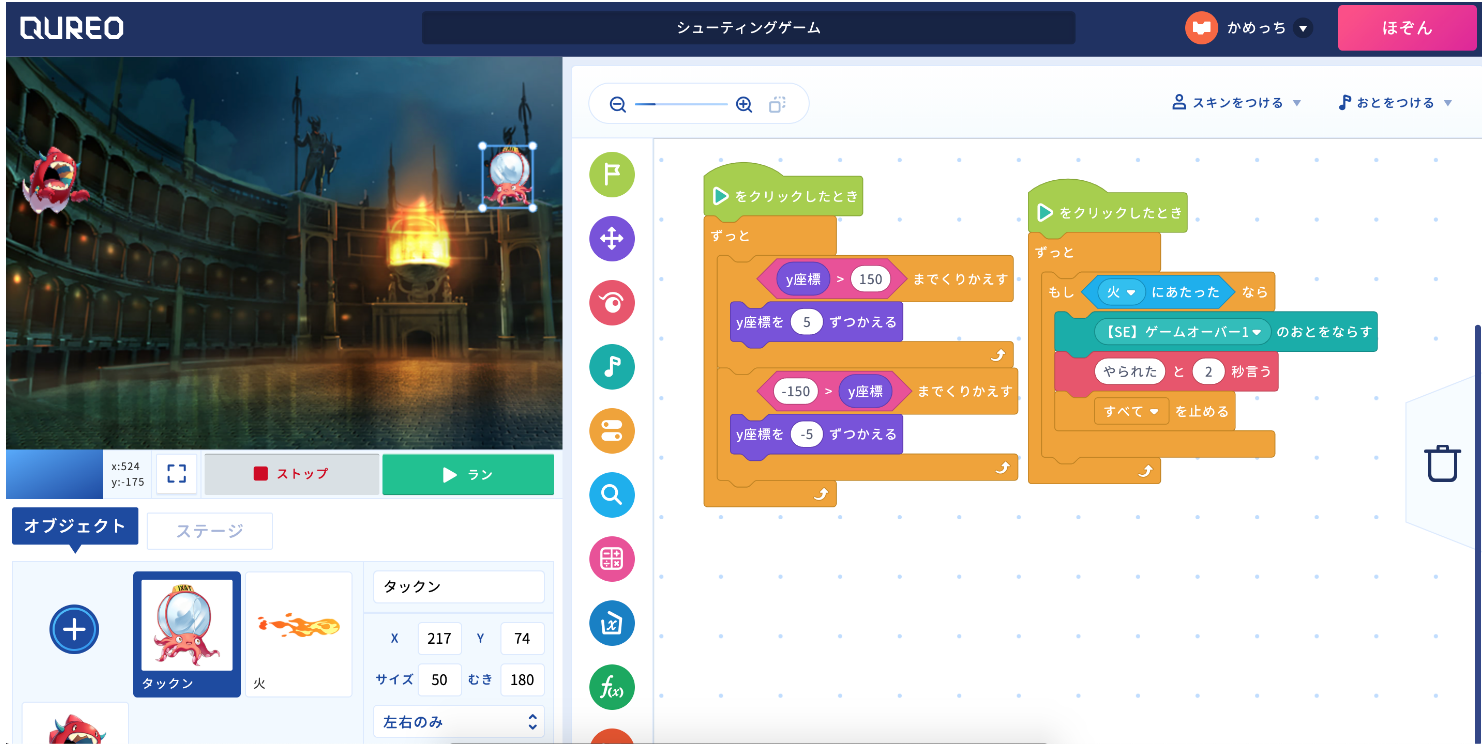This screenshot has height=746, width=1484.
Task: Open the Variables block category (x bucket icon)
Action: (612, 623)
